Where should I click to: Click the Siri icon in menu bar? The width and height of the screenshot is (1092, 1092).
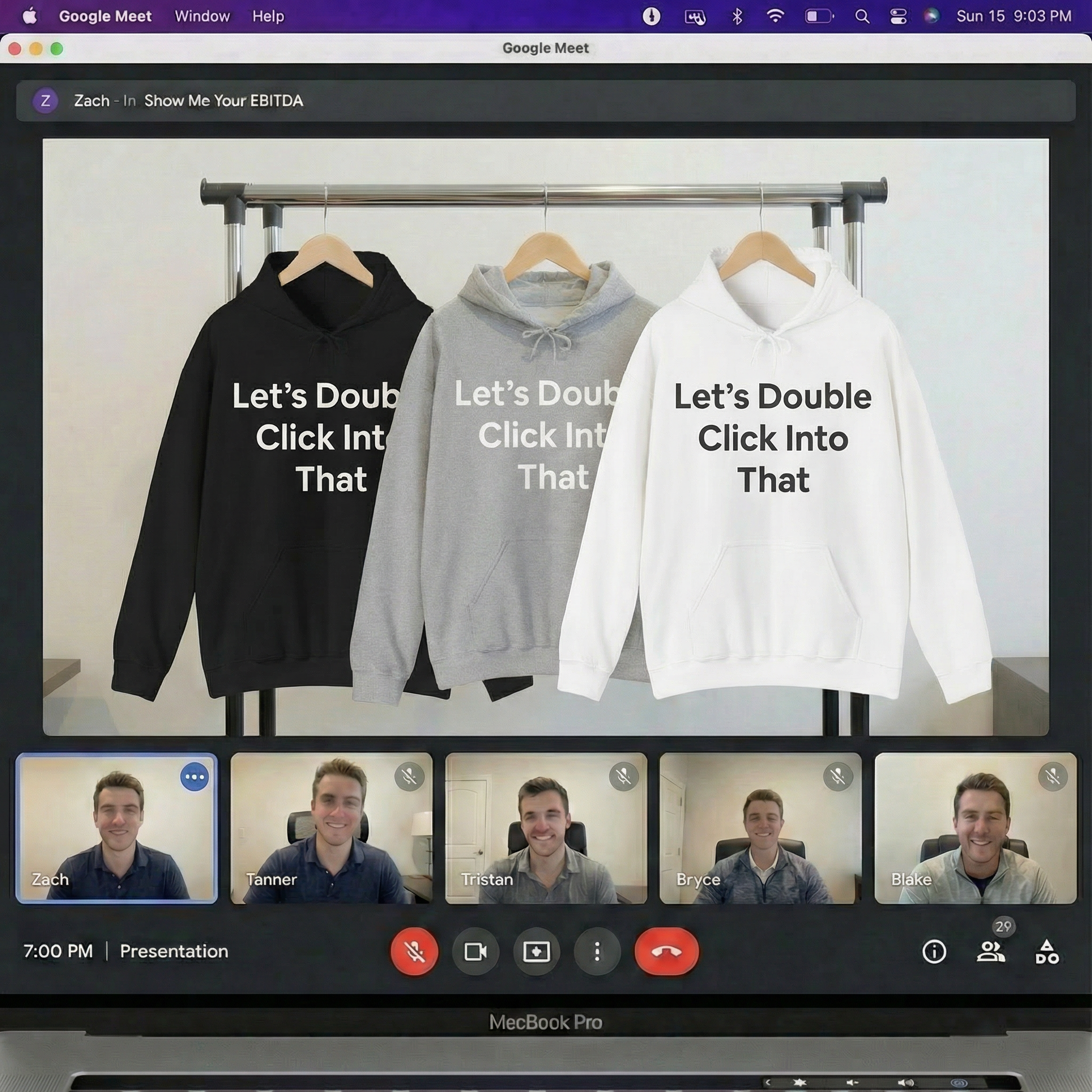[932, 16]
